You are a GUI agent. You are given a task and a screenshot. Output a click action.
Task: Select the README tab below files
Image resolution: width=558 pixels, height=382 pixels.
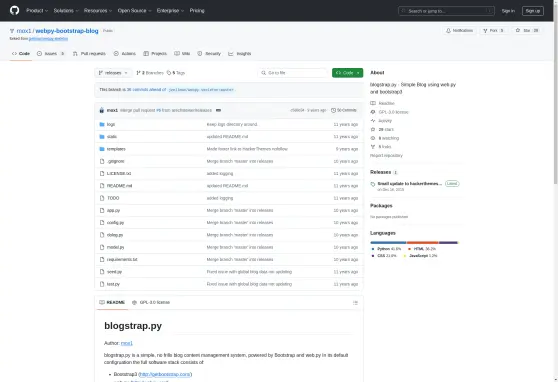(112, 303)
